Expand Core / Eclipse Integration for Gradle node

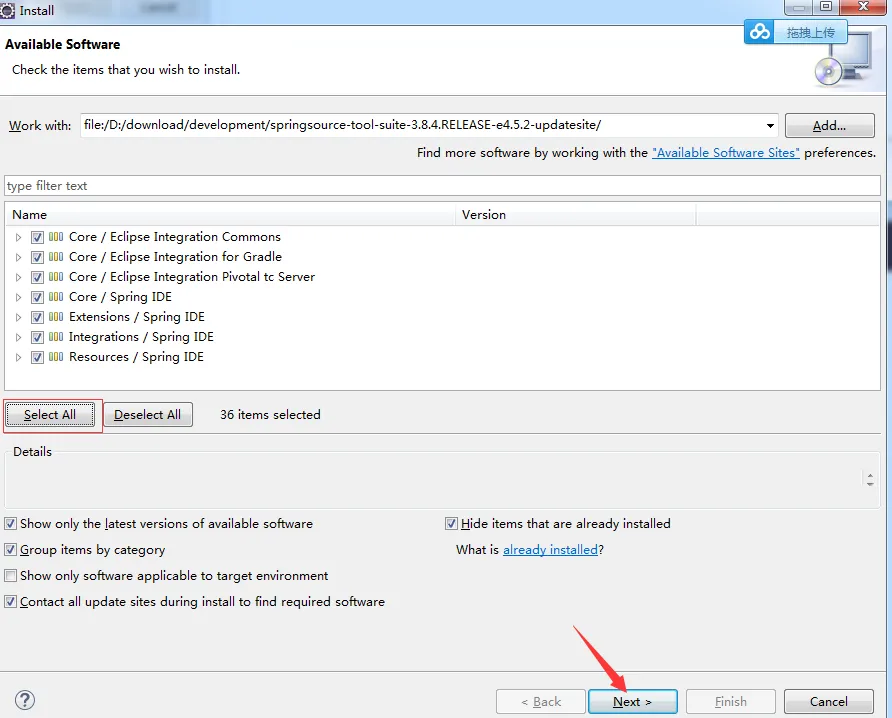click(18, 257)
